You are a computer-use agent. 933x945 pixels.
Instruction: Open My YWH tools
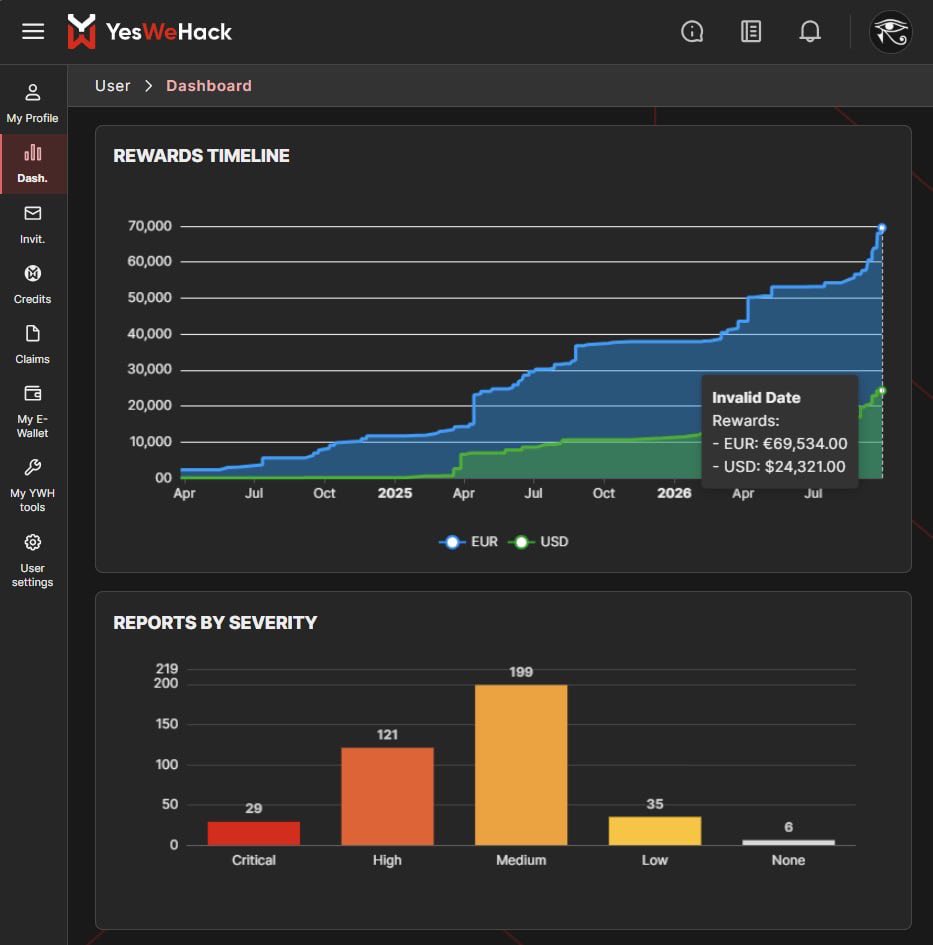tap(33, 486)
